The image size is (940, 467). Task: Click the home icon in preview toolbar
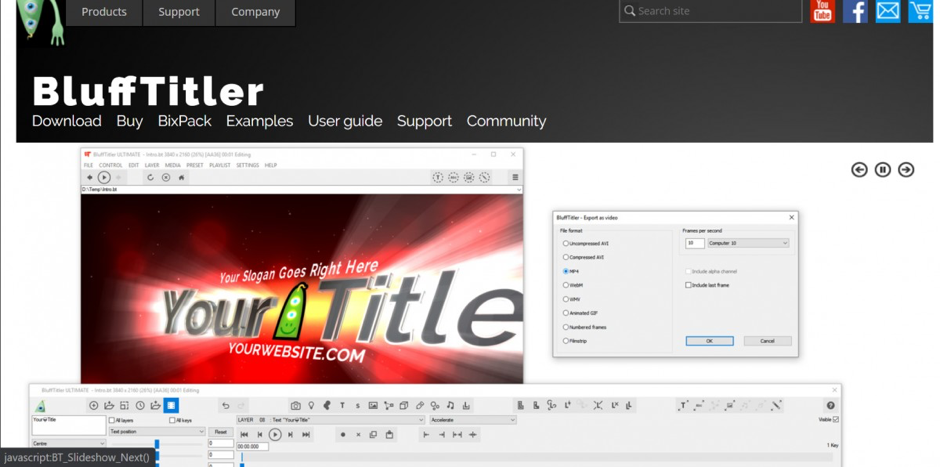point(182,177)
